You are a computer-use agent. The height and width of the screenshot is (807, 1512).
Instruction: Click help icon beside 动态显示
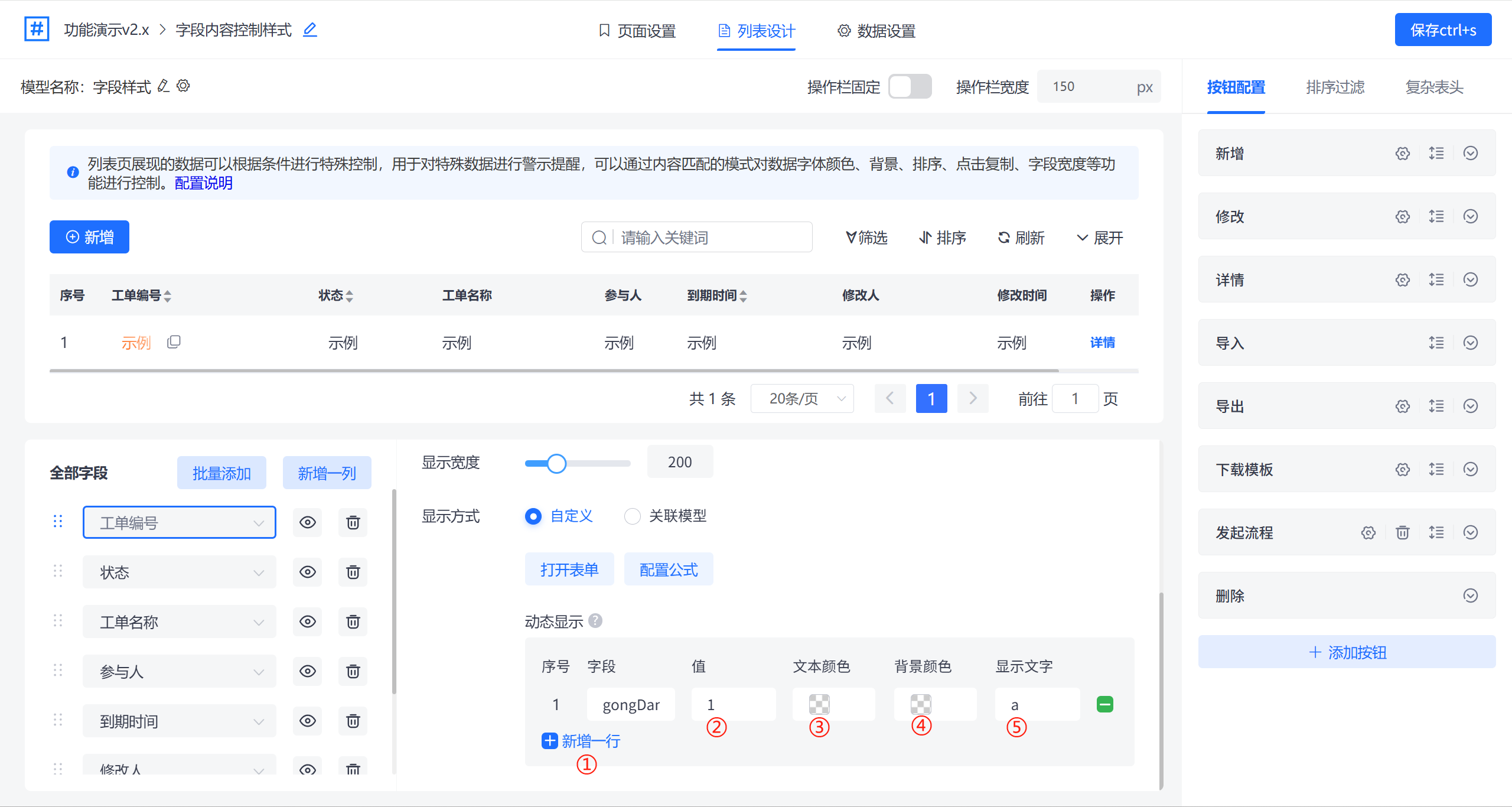point(595,621)
